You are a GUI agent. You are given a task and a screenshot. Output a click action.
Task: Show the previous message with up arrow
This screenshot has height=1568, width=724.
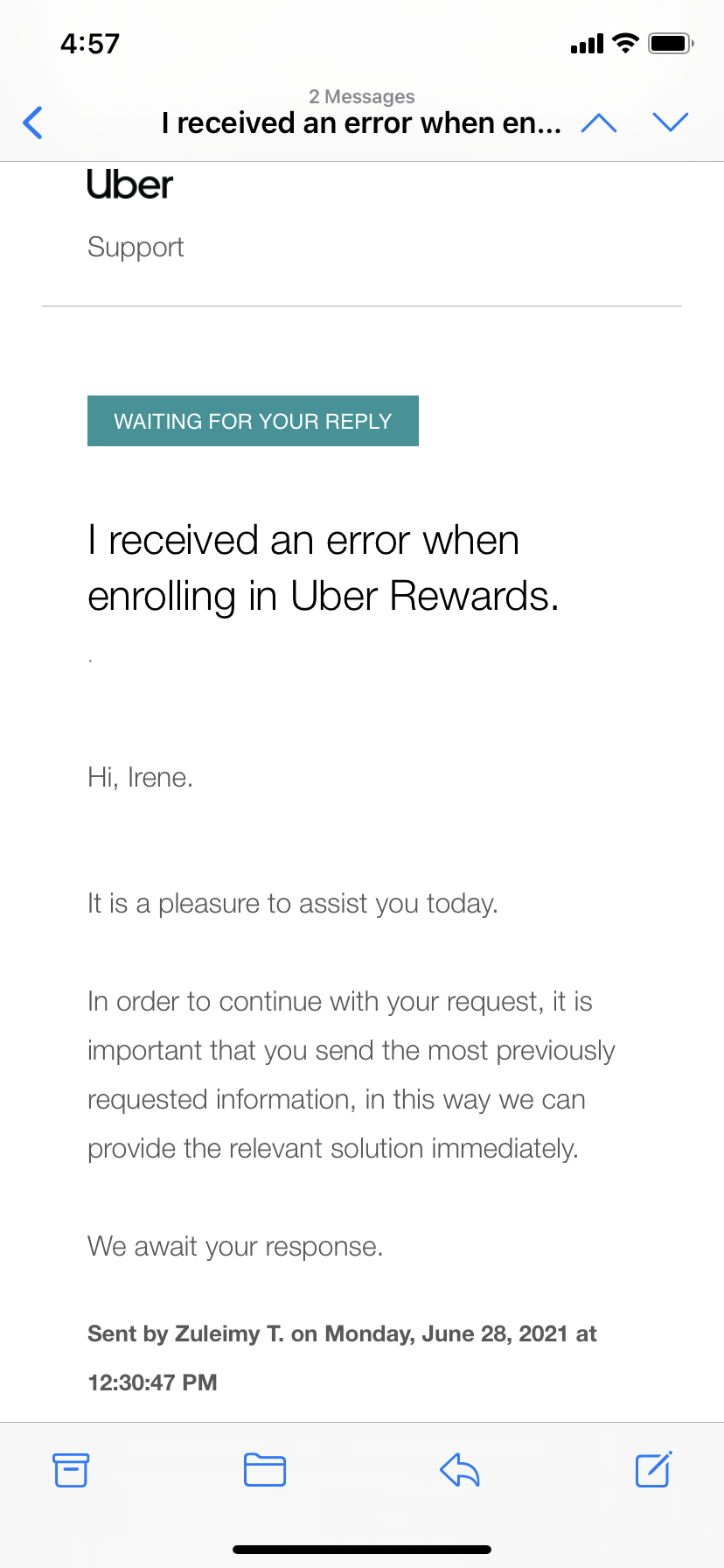[x=599, y=123]
